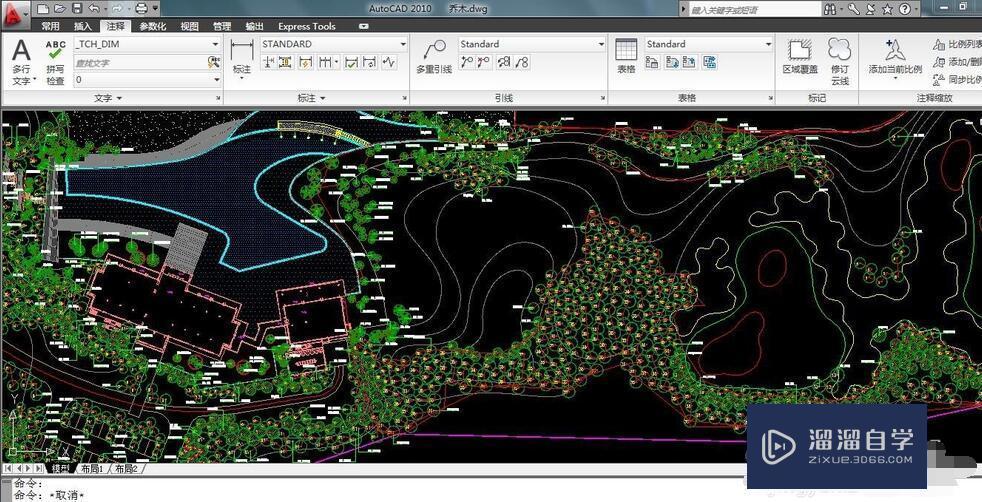Switch to the 参数化 ribbon tab

click(153, 26)
